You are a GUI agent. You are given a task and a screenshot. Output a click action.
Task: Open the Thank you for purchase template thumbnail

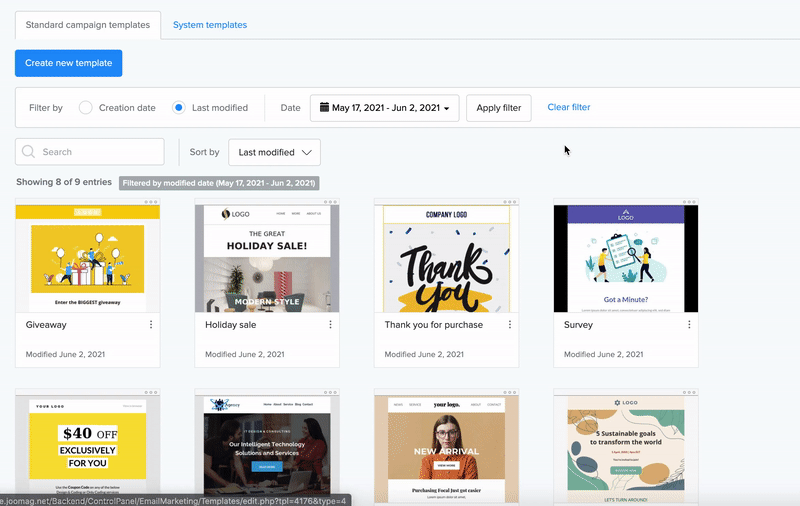pyautogui.click(x=446, y=259)
